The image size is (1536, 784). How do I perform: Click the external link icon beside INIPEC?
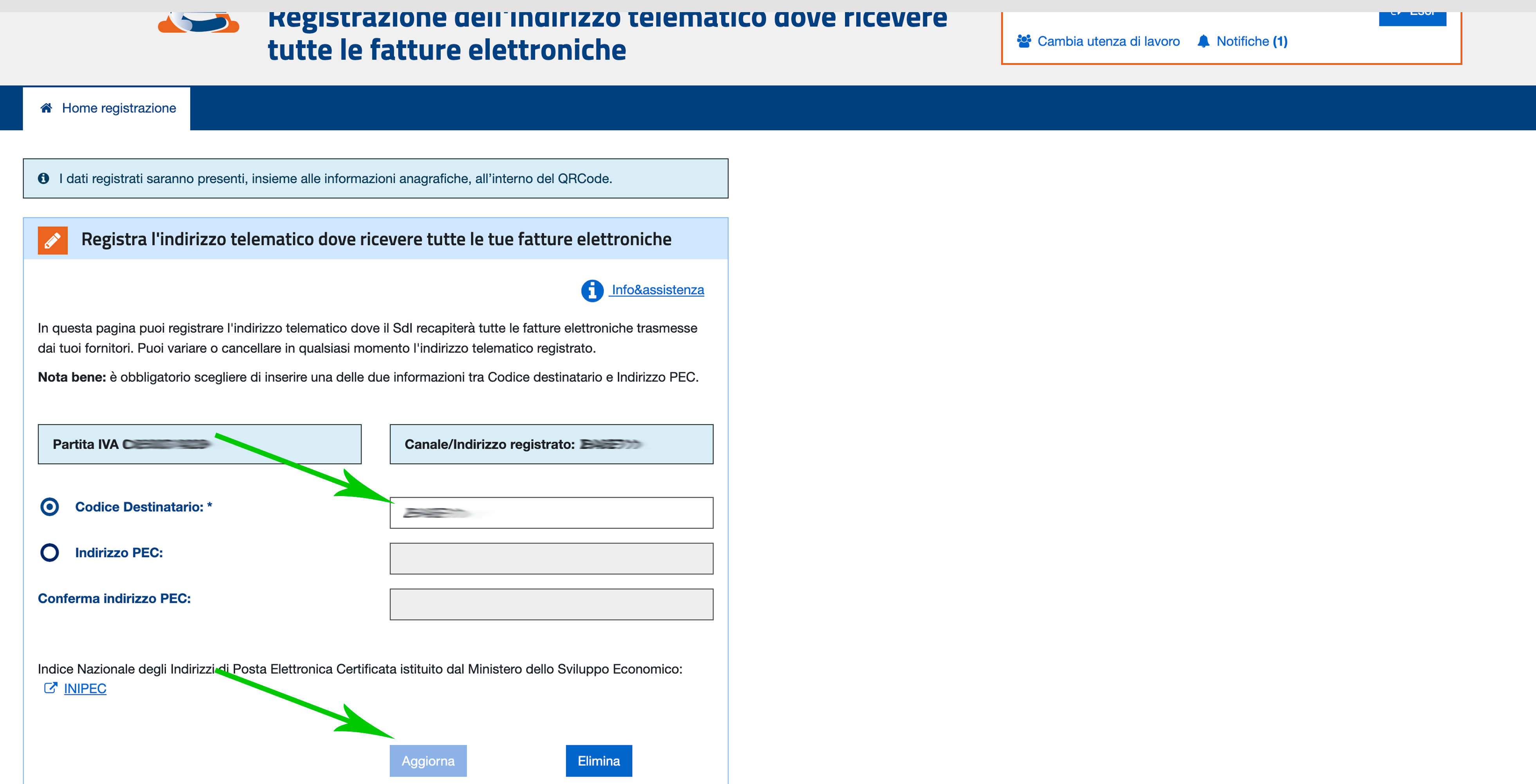50,688
